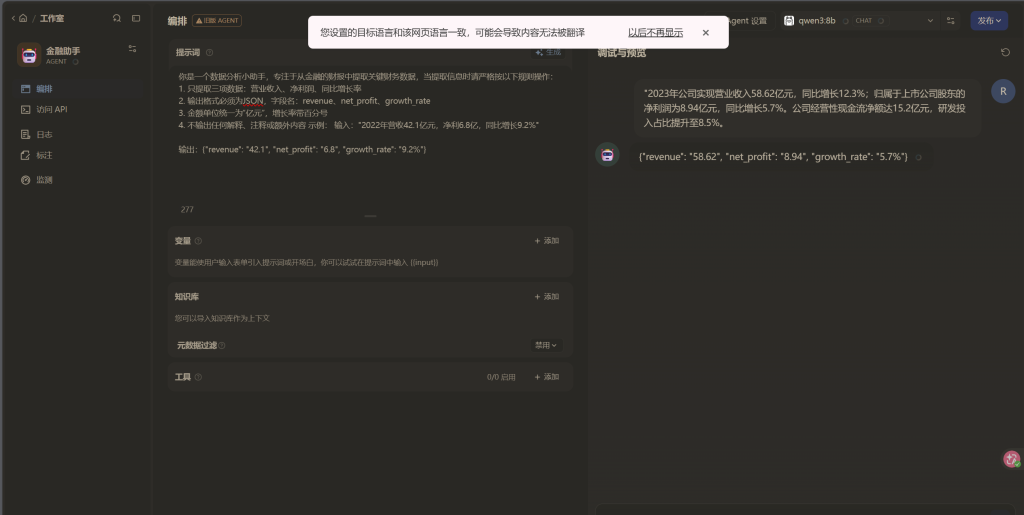The image size is (1024, 515).
Task: Click 以后不再显示 in the translation notice
Action: tap(655, 33)
